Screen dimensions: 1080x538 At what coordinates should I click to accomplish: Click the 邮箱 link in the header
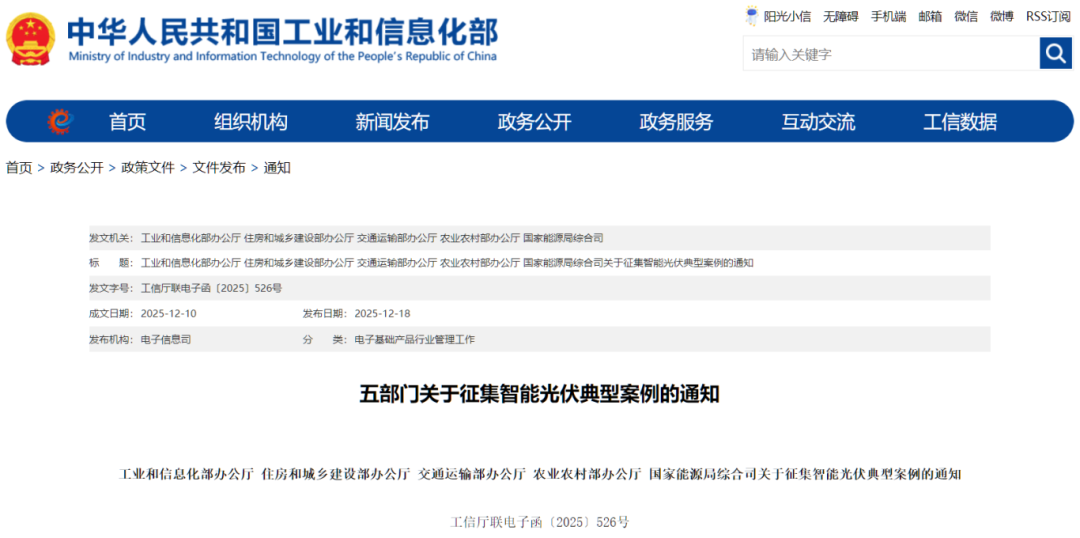(930, 16)
